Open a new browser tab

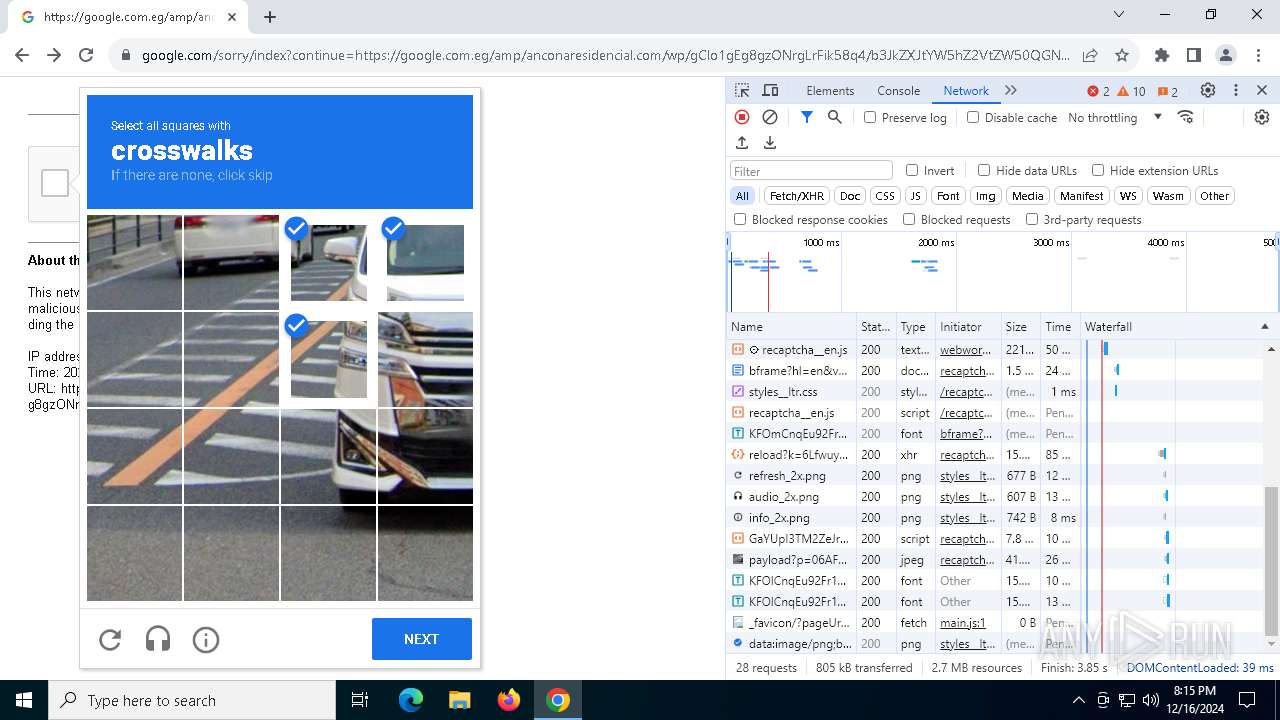pos(270,16)
